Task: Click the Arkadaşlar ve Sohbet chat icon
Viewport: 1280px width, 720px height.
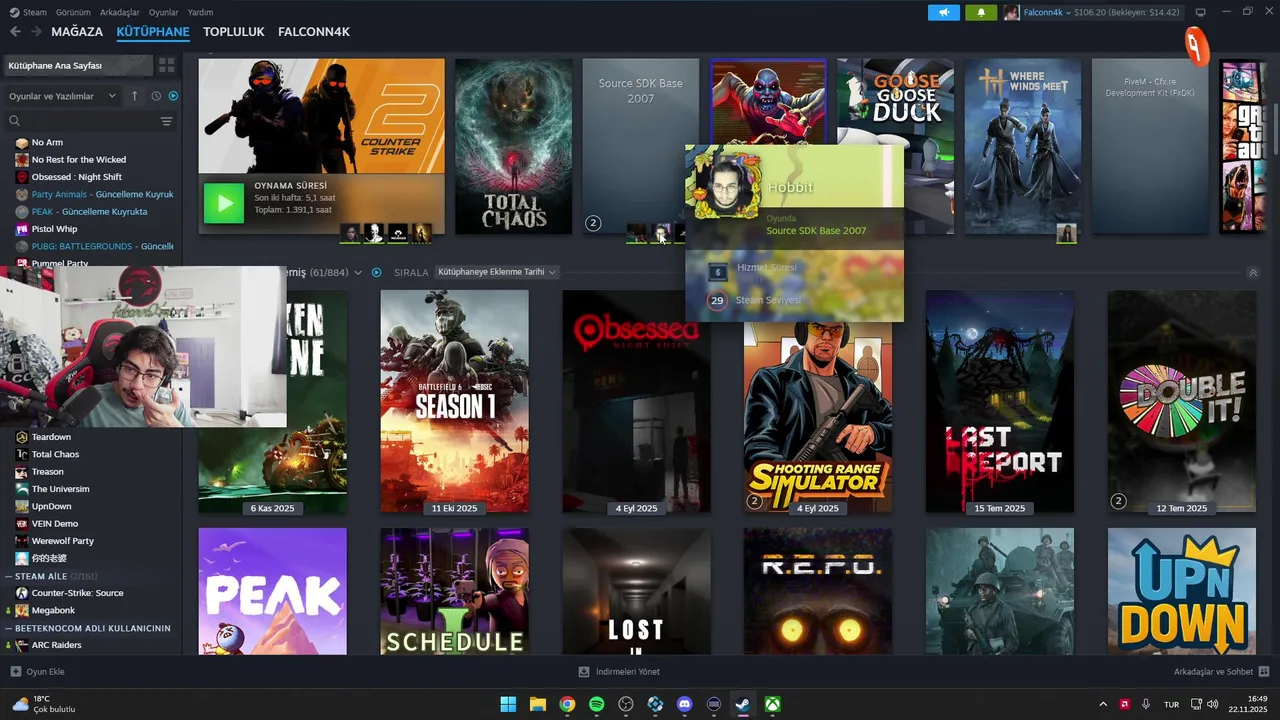Action: tap(1263, 671)
